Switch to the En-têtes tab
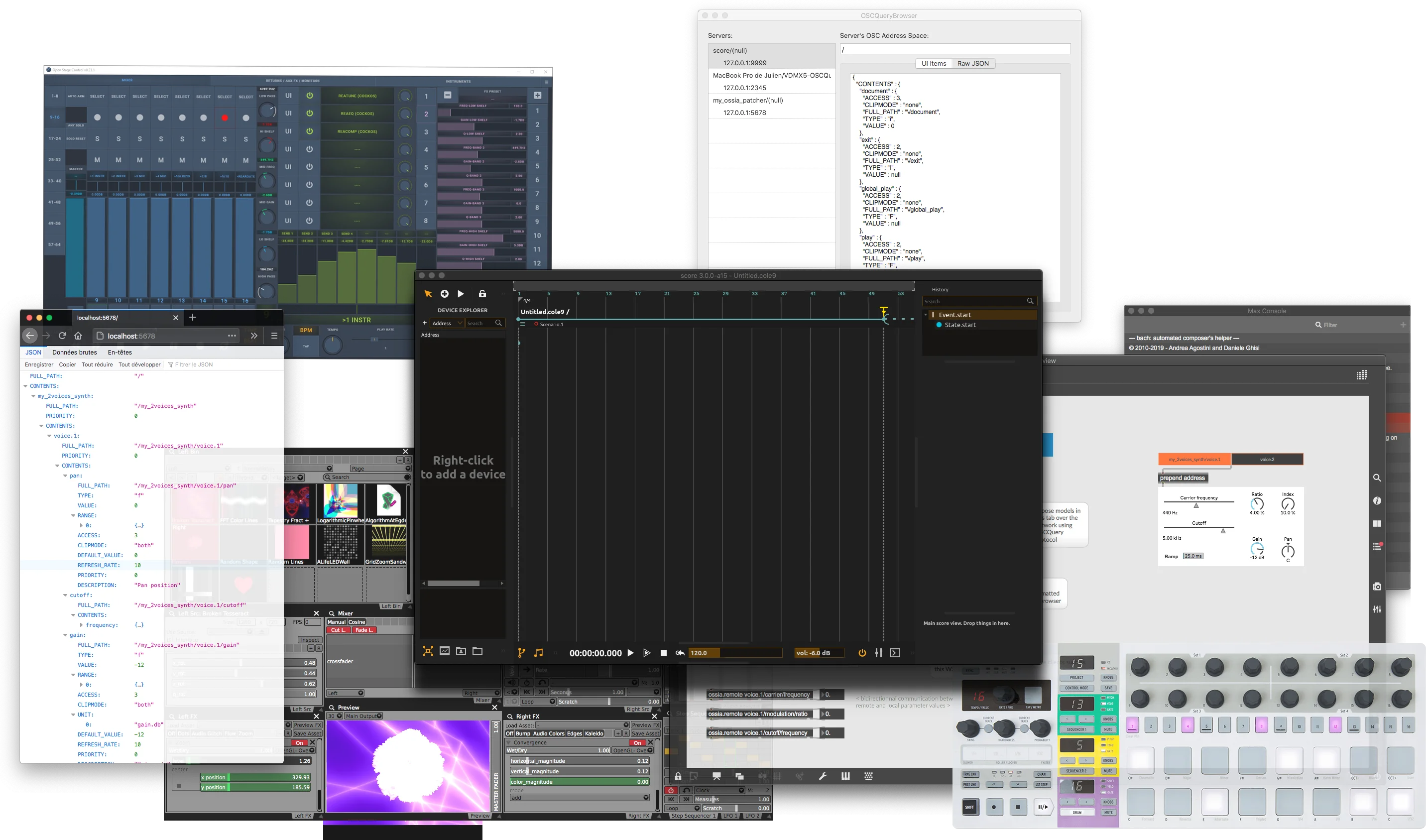Screen dimensions: 1426x840 pyautogui.click(x=119, y=352)
